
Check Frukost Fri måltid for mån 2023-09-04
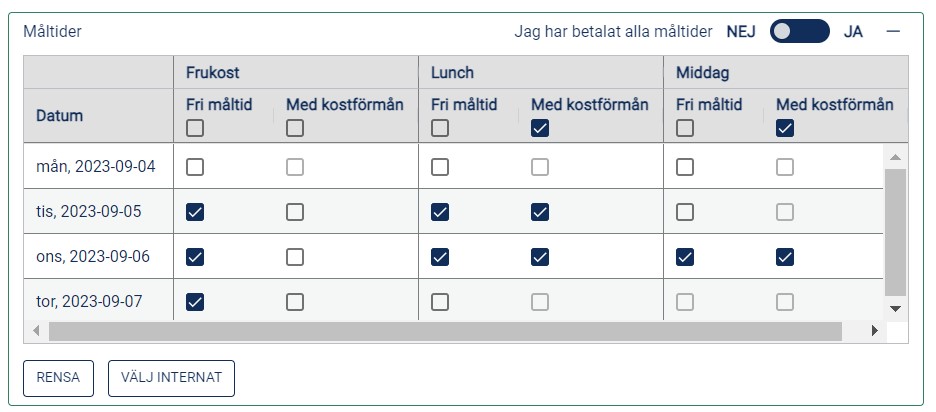pos(195,167)
